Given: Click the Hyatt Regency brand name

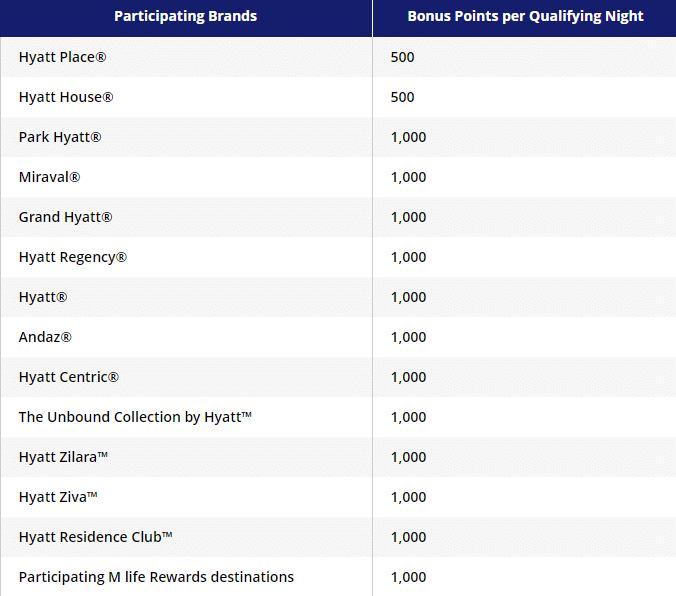Looking at the screenshot, I should [x=73, y=257].
